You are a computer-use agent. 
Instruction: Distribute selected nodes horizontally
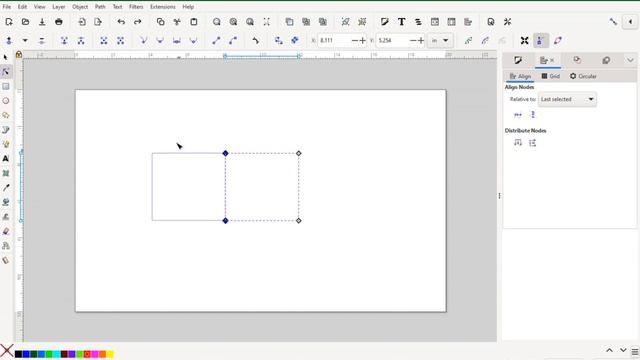tap(518, 143)
